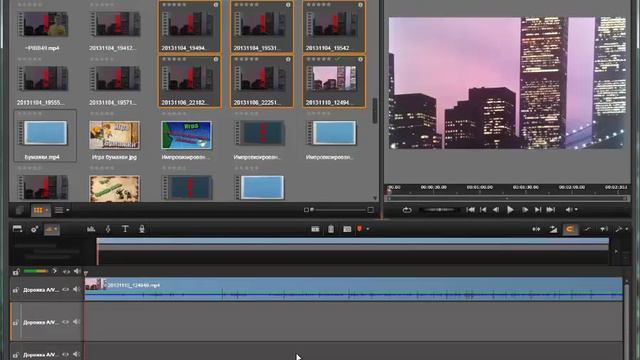Jump to the start of the preview

tap(470, 210)
